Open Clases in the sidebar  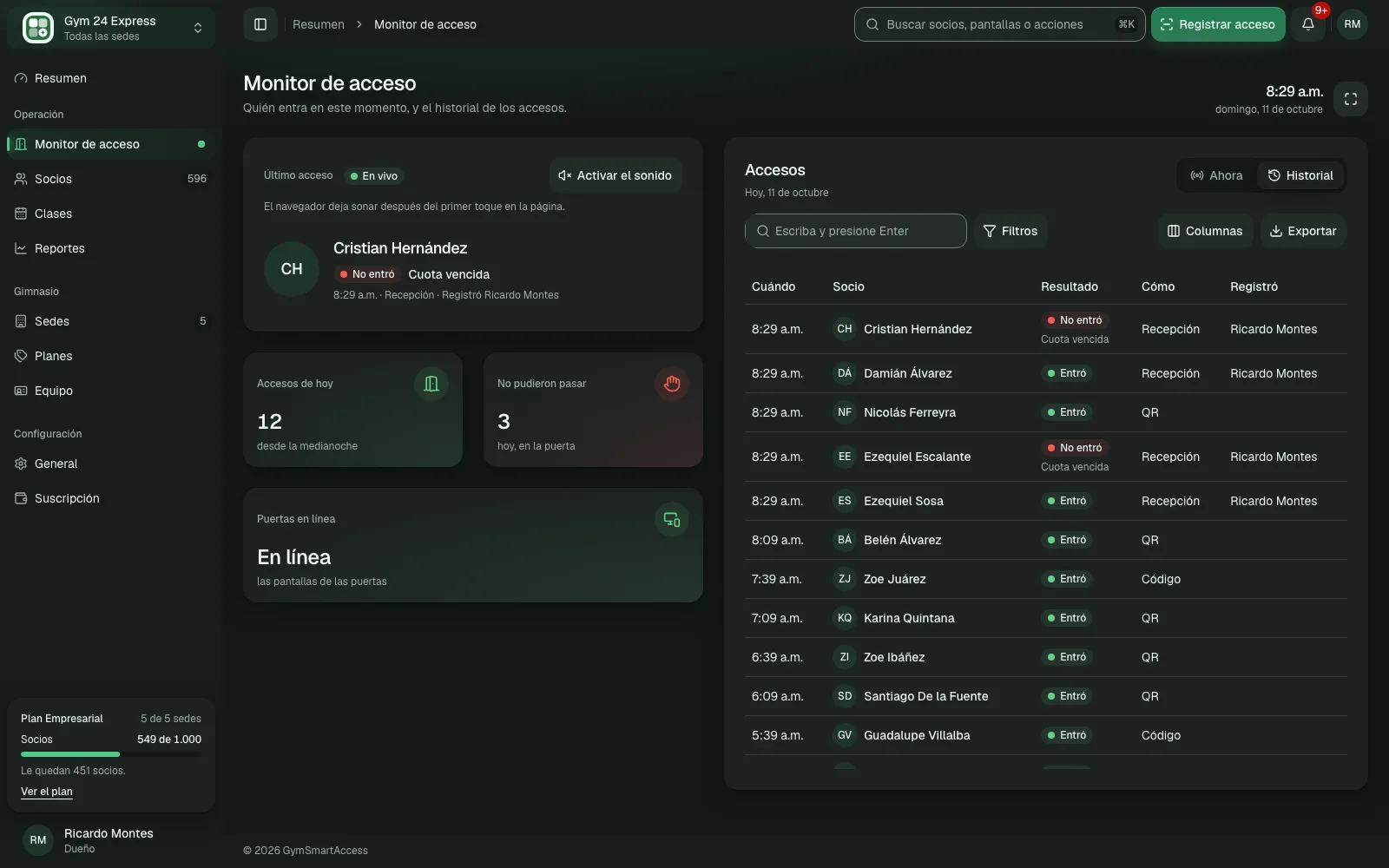(111, 214)
